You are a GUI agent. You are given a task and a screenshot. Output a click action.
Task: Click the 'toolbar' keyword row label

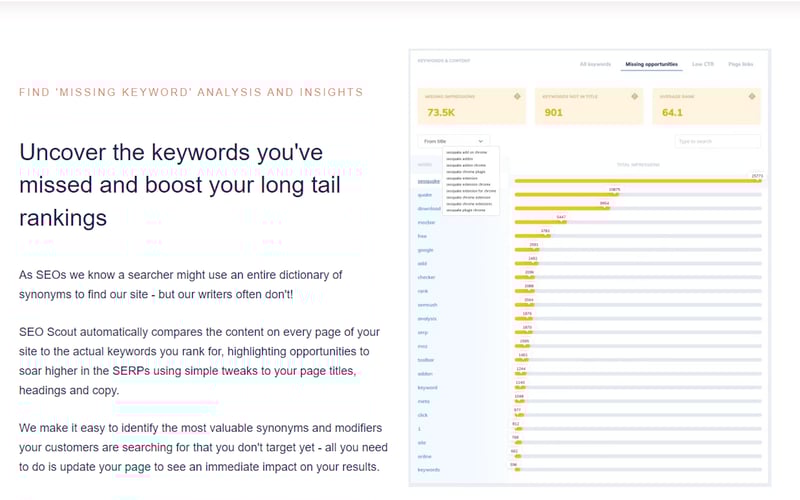426,360
